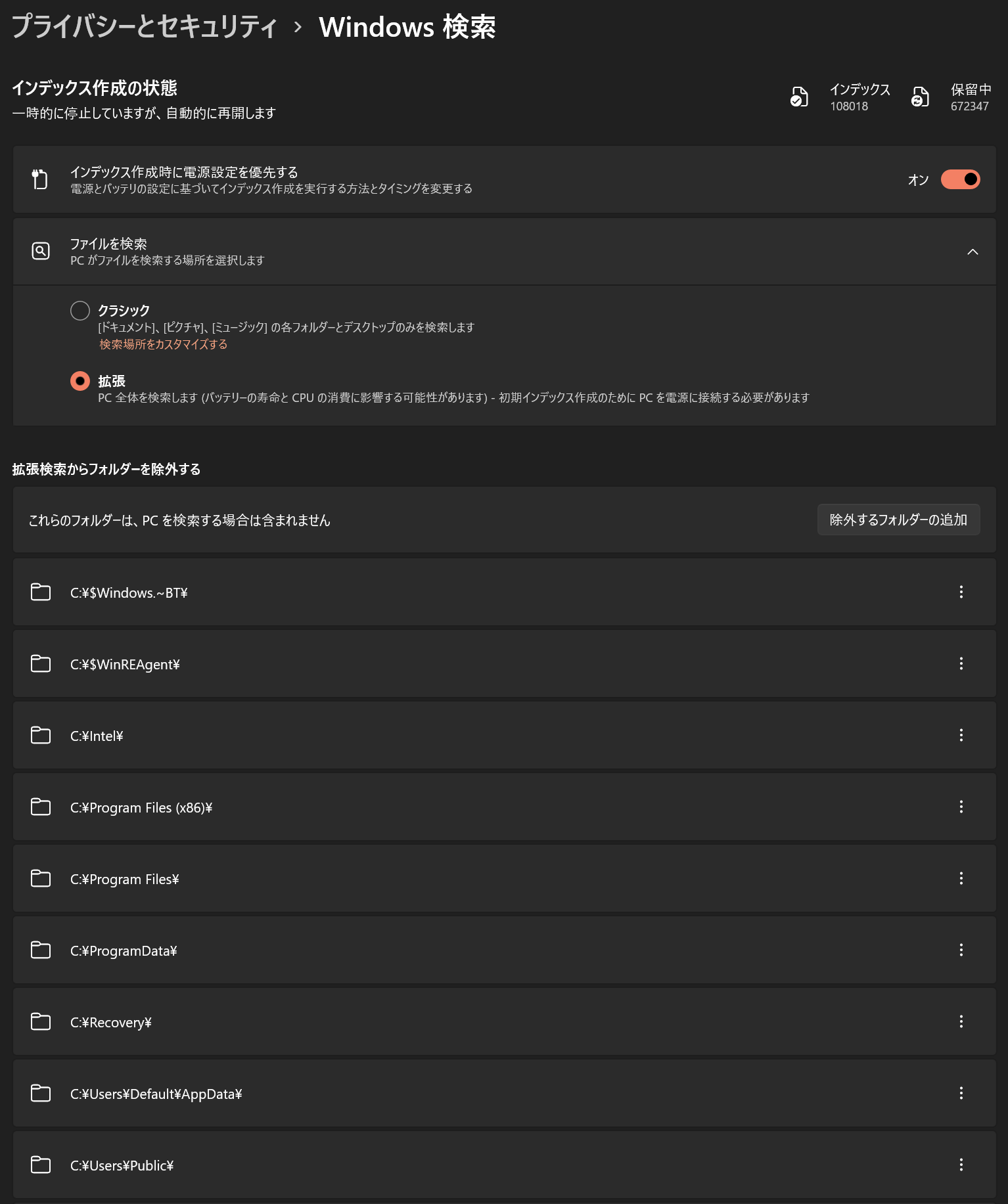This screenshot has height=1204, width=1008.
Task: Open three-dot menu for C:¥ProgramData¥
Action: [x=961, y=950]
